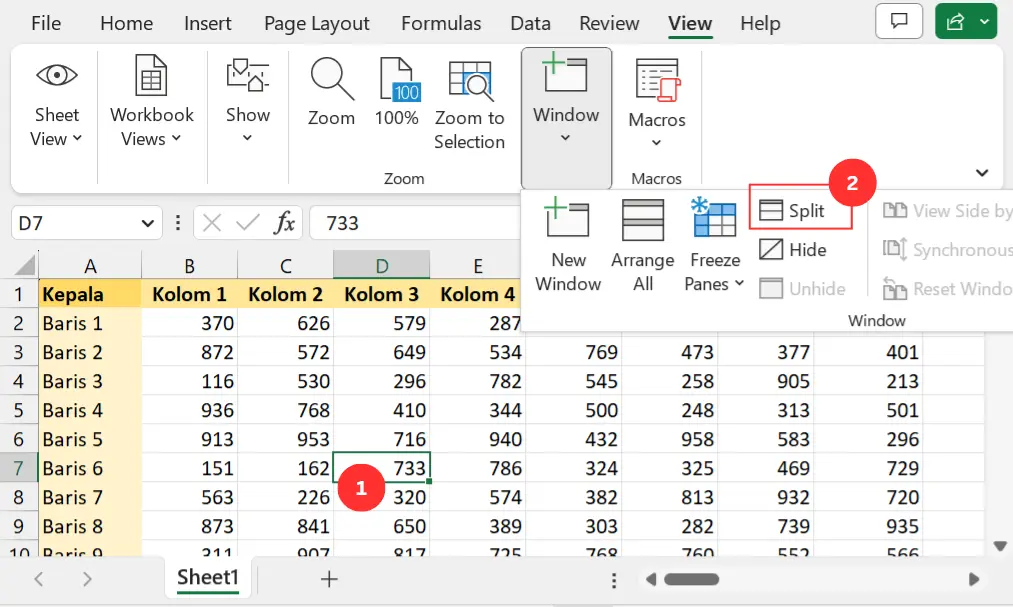Click the Split window icon
Screen dimensions: 1013x607
click(x=770, y=211)
